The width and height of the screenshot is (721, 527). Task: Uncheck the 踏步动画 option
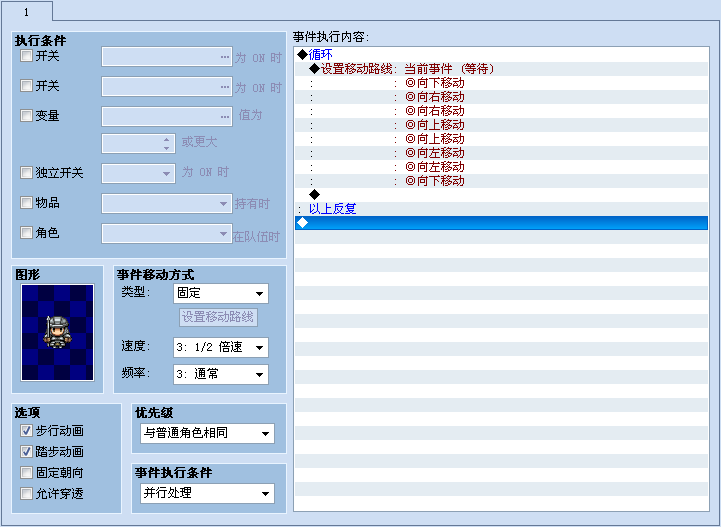coord(26,452)
